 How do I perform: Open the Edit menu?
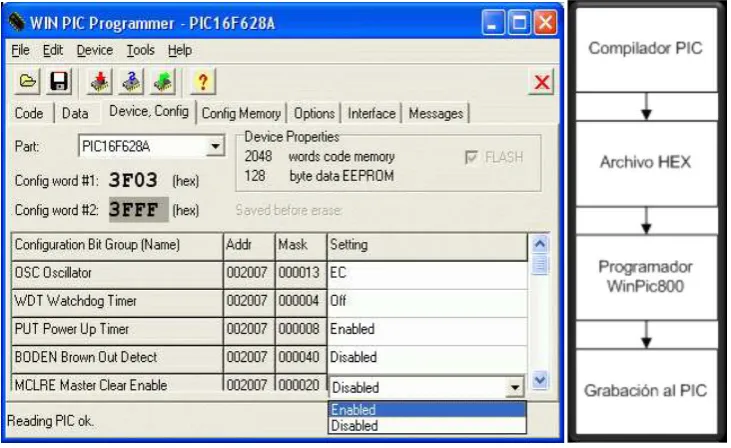pyautogui.click(x=53, y=50)
